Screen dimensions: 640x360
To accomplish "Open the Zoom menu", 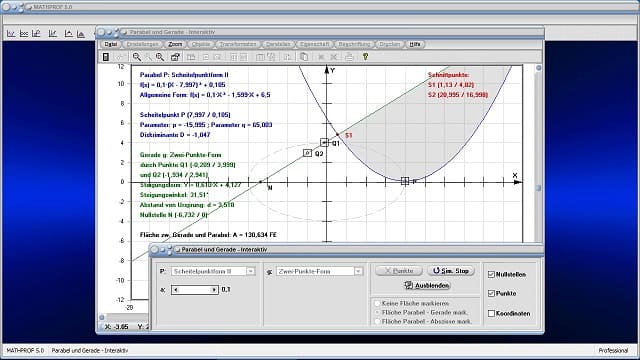I will (x=175, y=44).
